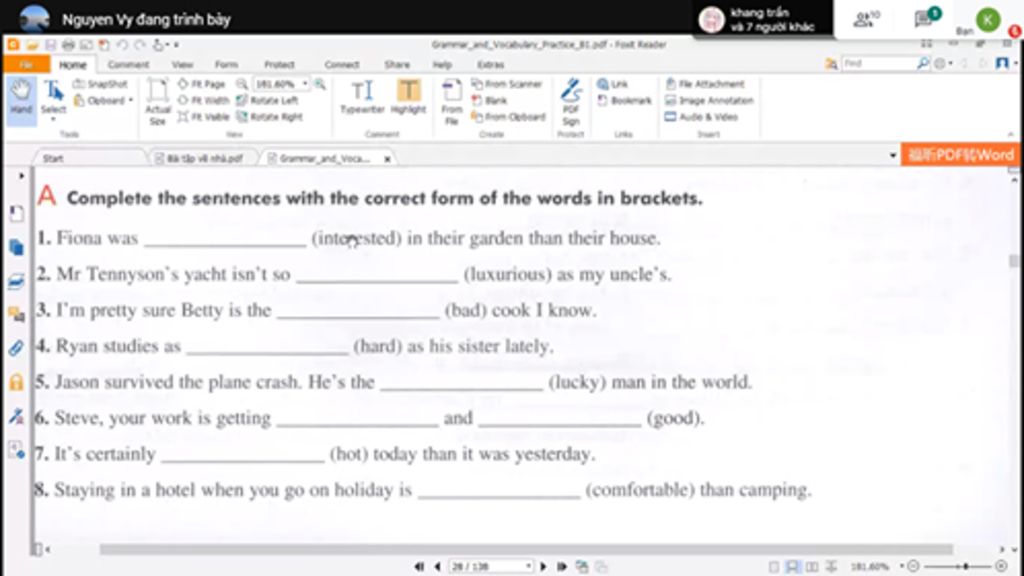Switch to the Start document tab
Screen dimensions: 1024x576
click(x=54, y=159)
